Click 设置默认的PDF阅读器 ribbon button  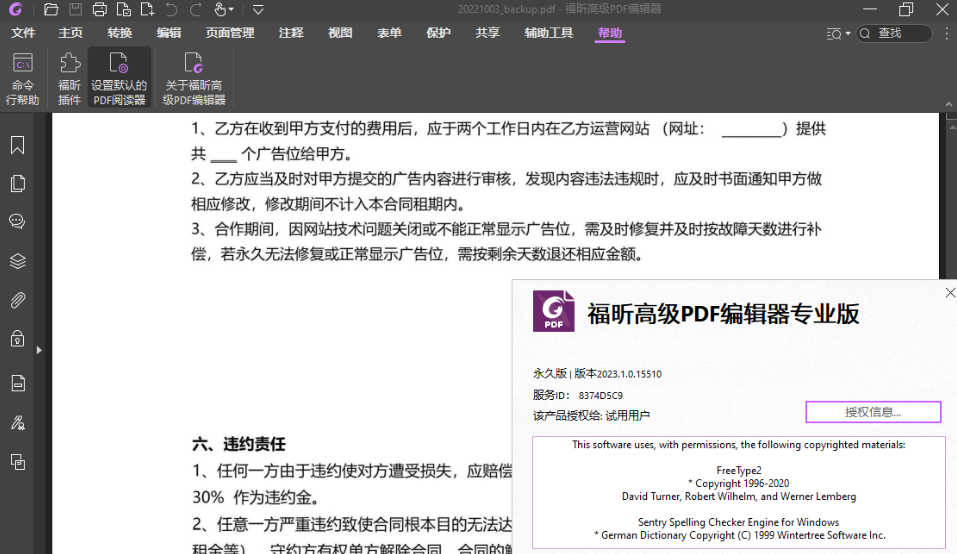point(119,78)
